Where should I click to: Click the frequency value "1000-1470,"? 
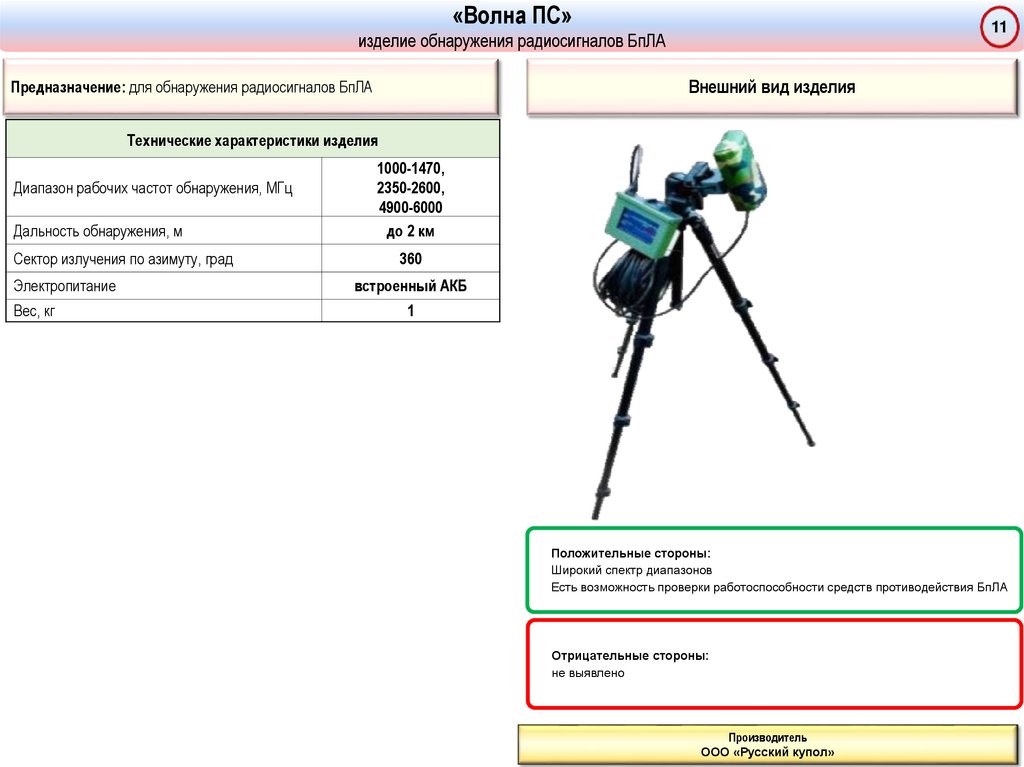pos(410,169)
